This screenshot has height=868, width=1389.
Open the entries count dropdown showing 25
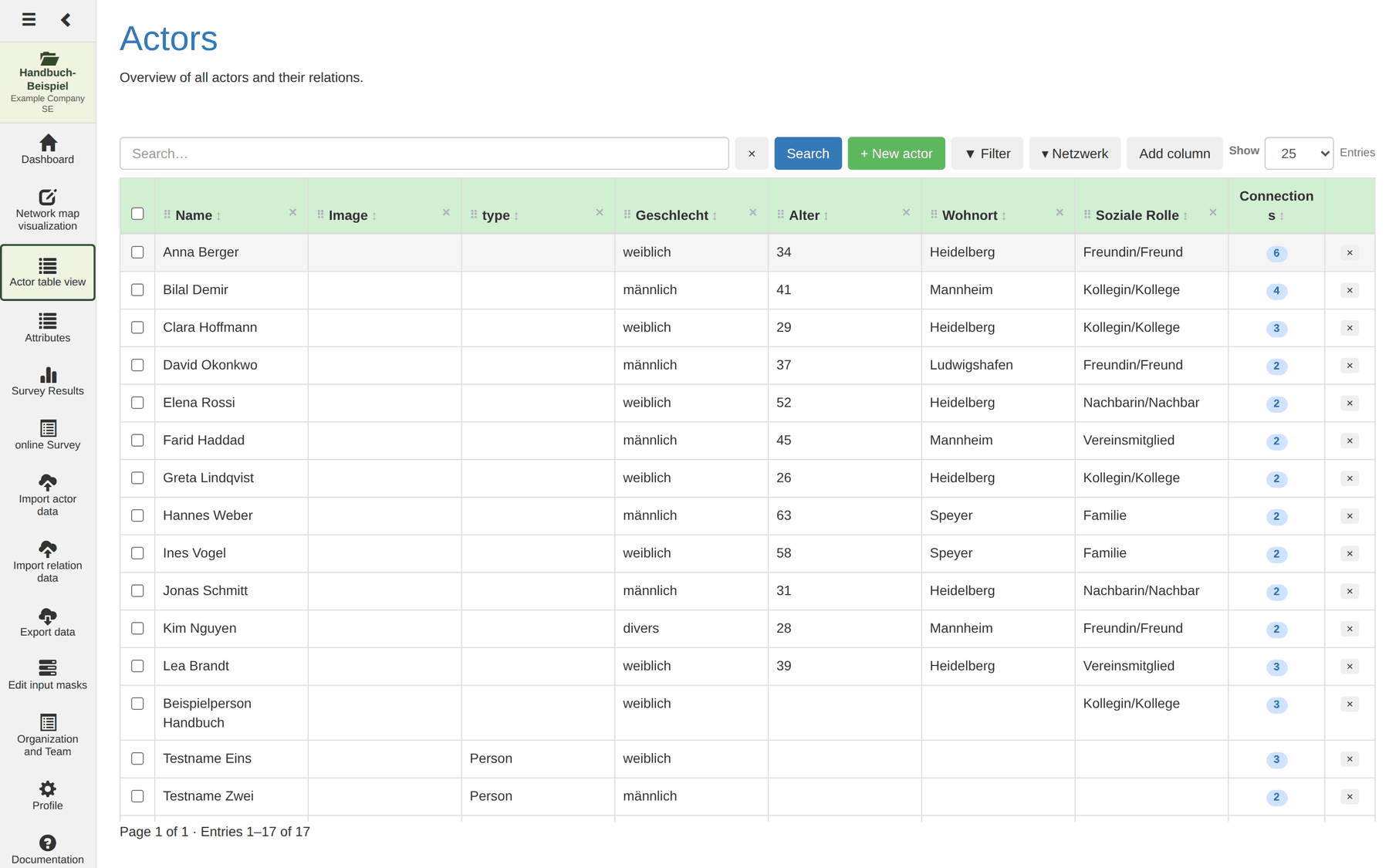[1299, 153]
